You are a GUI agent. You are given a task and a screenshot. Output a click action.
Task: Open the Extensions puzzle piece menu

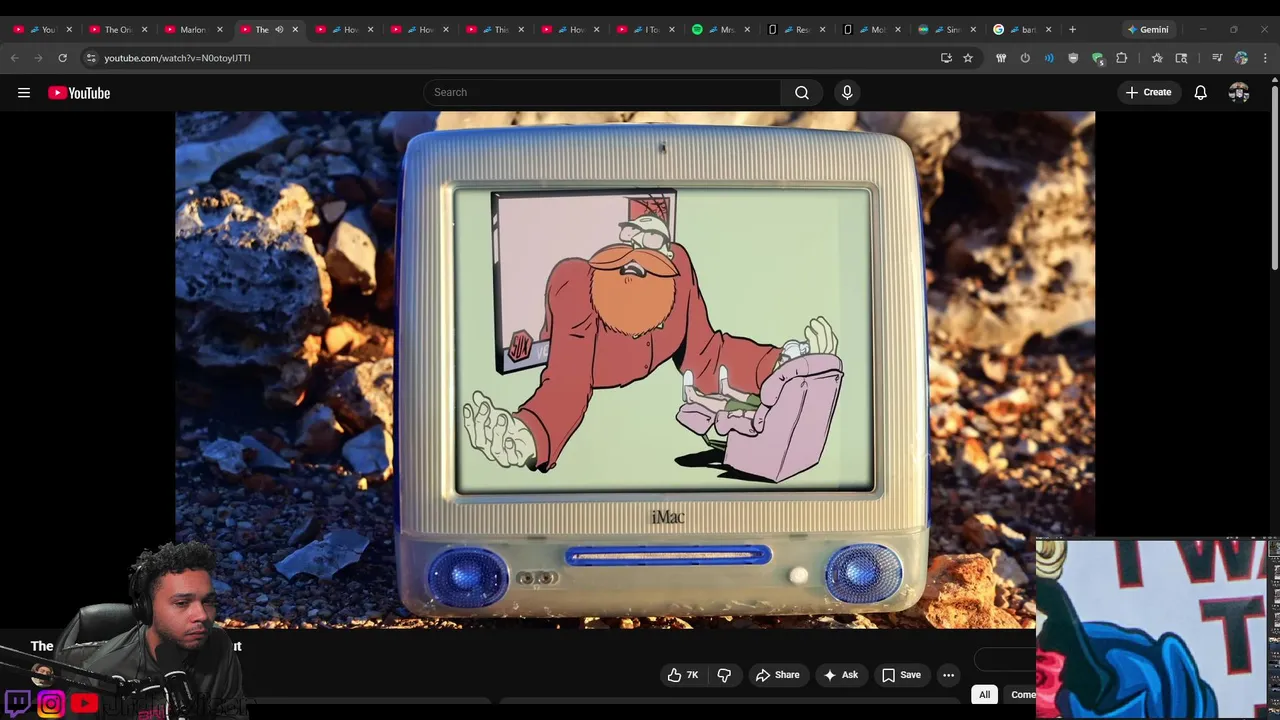pos(1121,58)
